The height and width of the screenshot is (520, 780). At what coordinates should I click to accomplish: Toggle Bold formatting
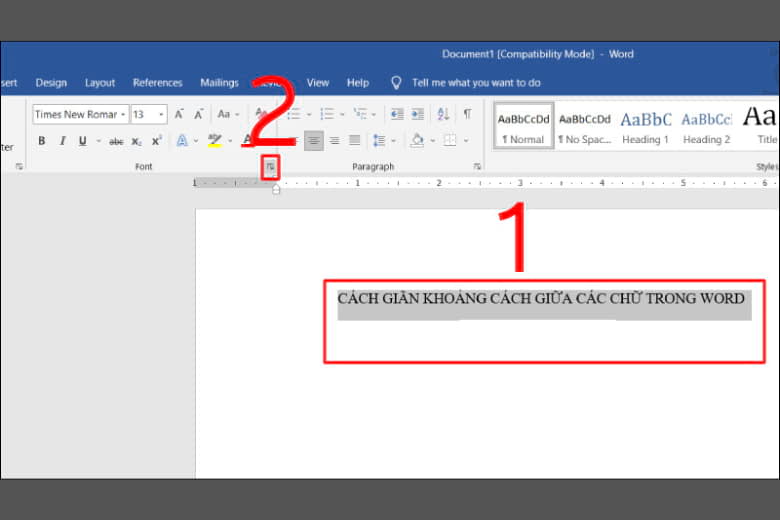click(42, 141)
